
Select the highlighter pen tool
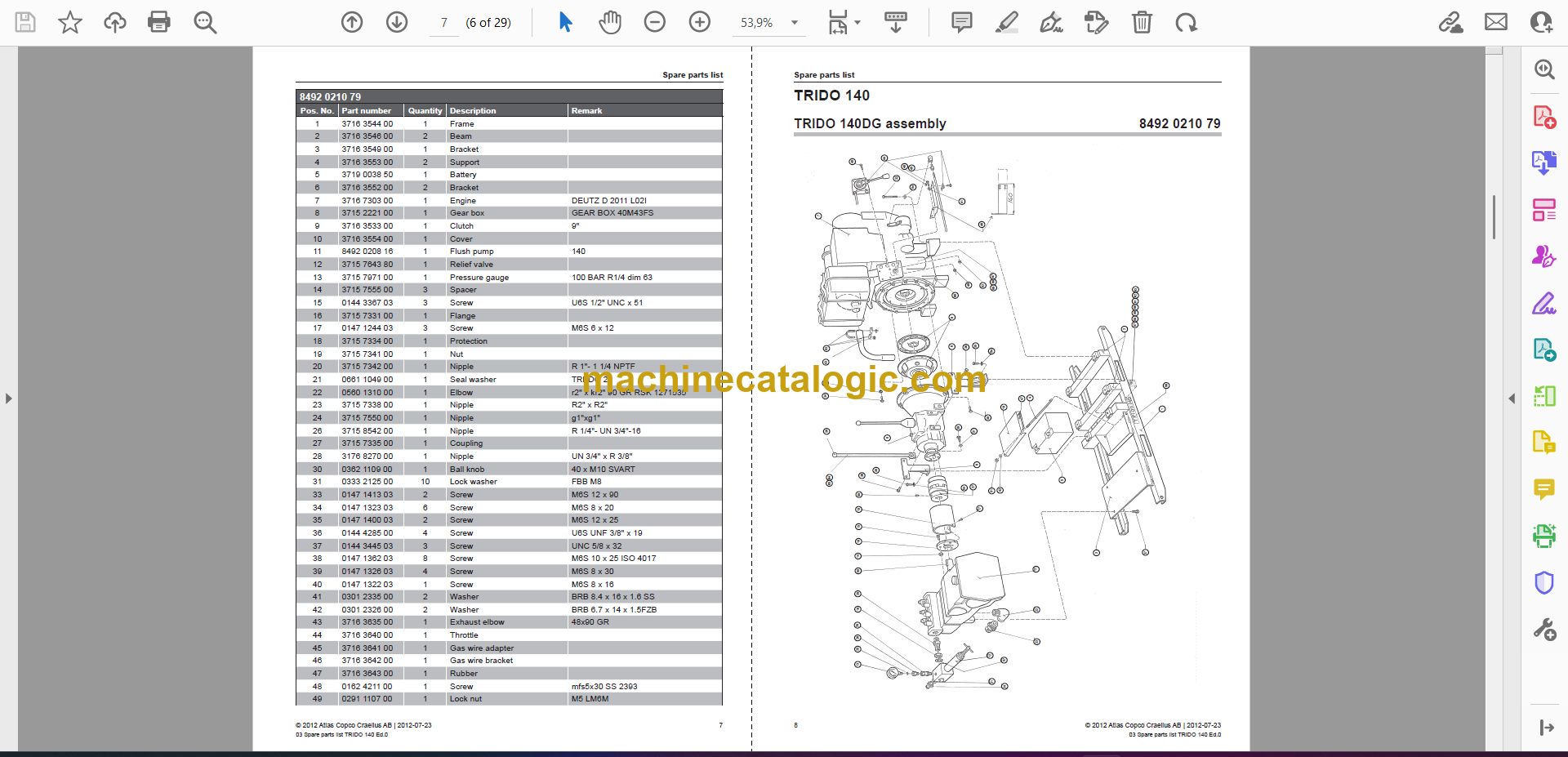(x=1007, y=22)
